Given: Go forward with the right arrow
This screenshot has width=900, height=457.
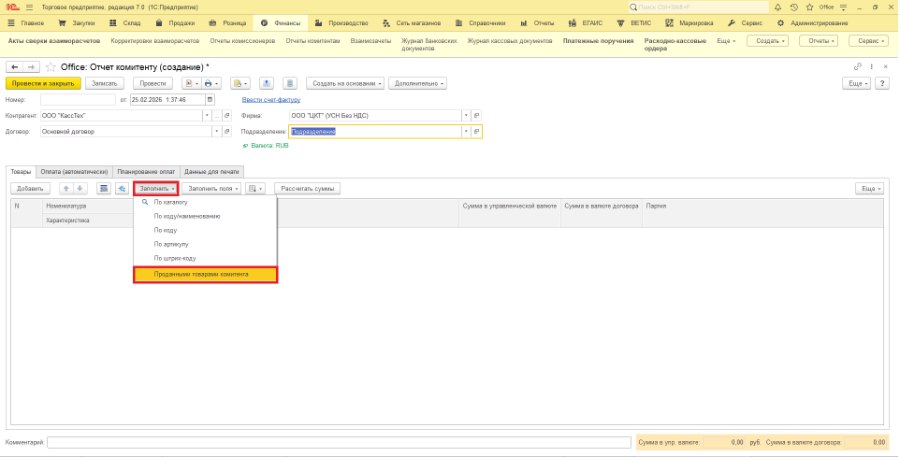Looking at the screenshot, I should (31, 67).
